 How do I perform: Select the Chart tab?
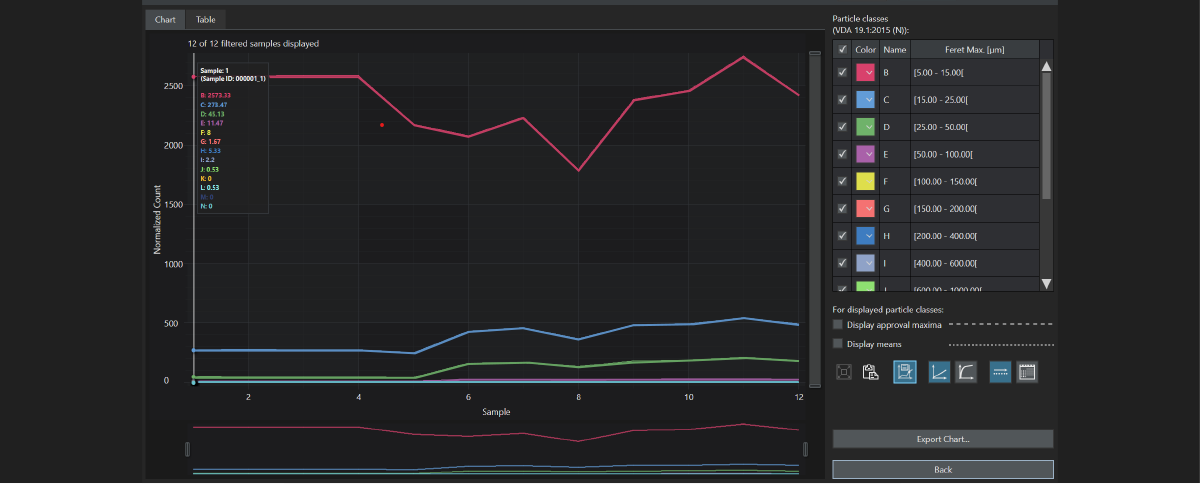(x=164, y=19)
